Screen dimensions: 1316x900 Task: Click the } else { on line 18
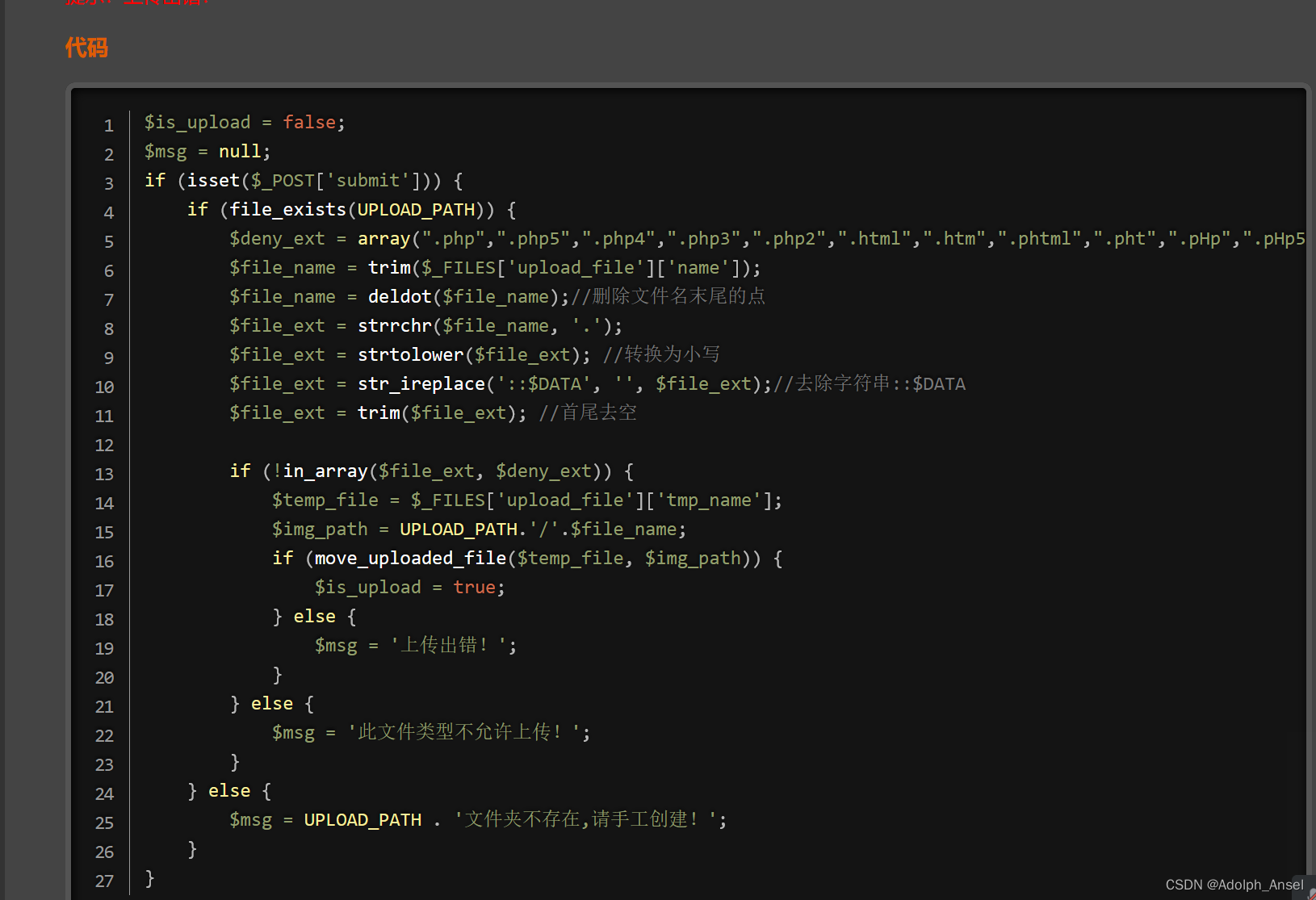click(x=314, y=616)
